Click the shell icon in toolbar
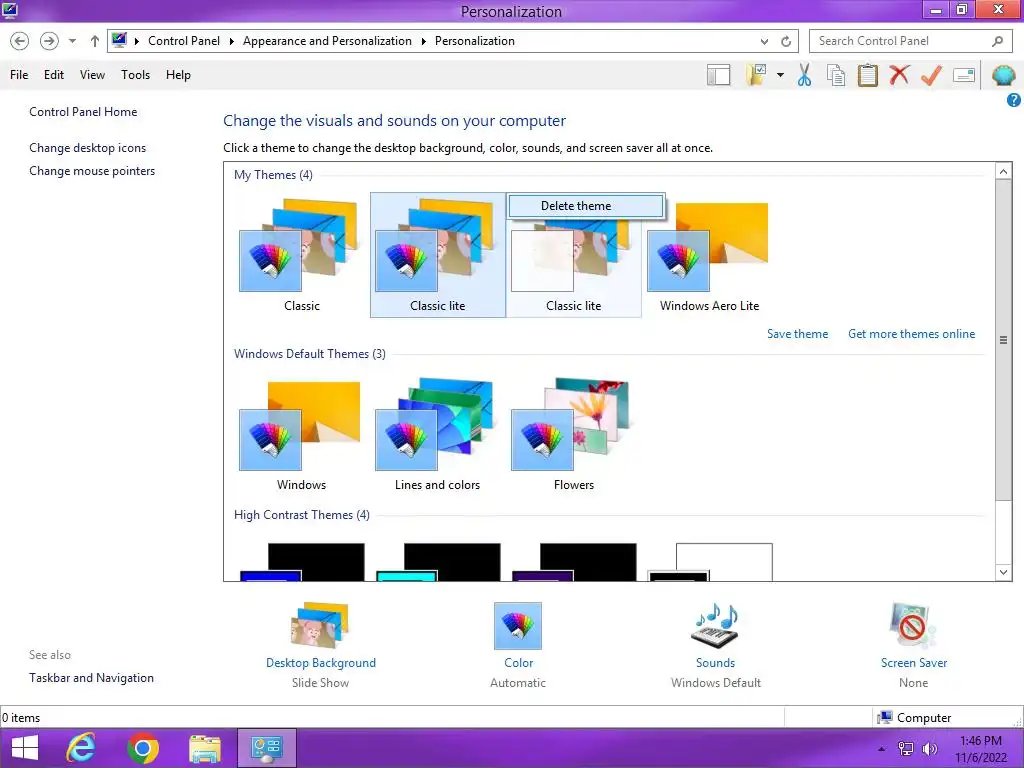The width and height of the screenshot is (1024, 768). point(1003,75)
